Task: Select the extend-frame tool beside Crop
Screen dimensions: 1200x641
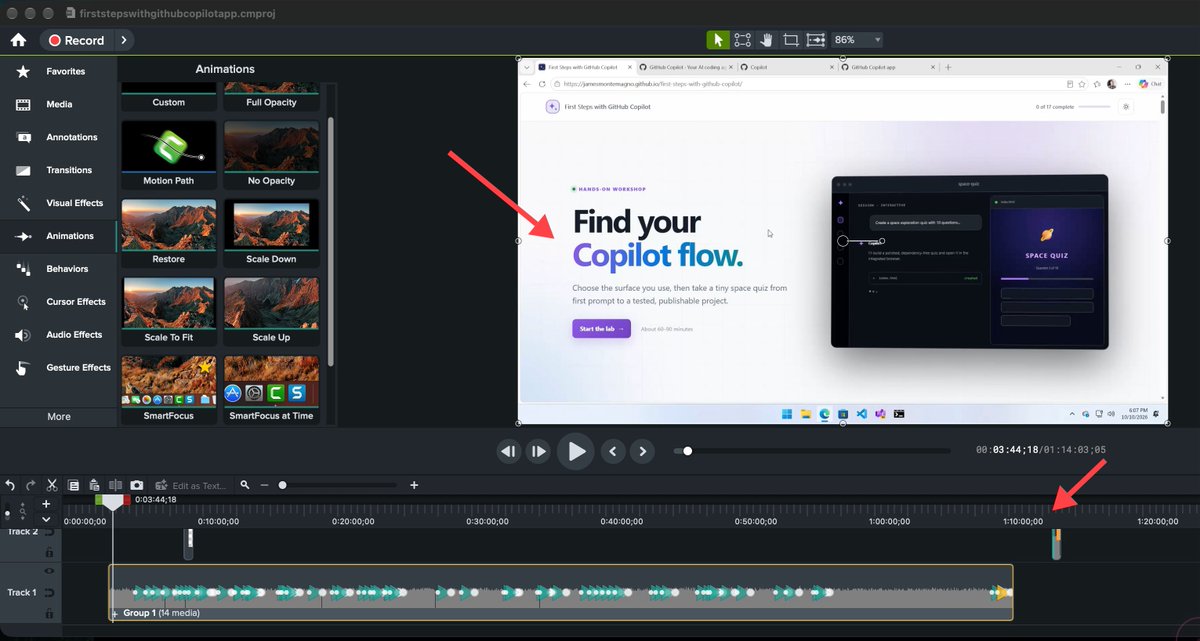Action: click(816, 40)
